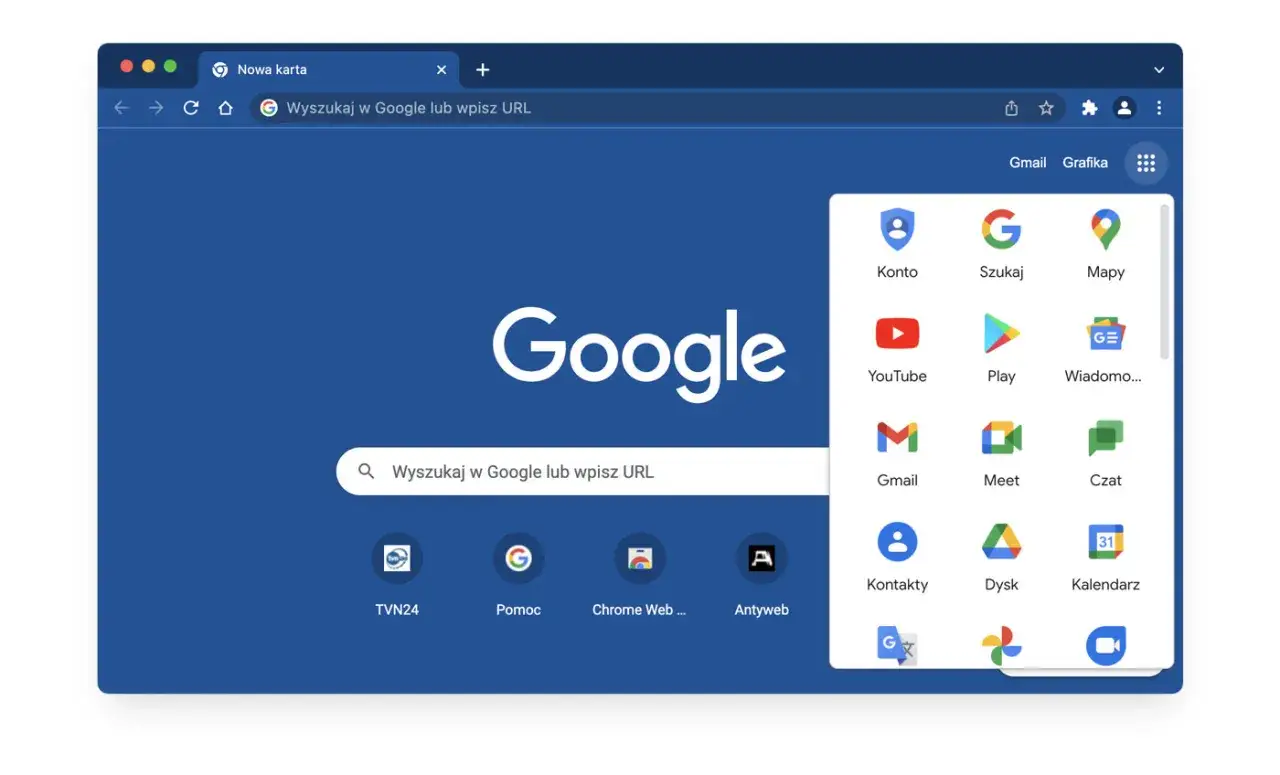
Task: Open Chrome's three-dot menu
Action: coord(1159,108)
